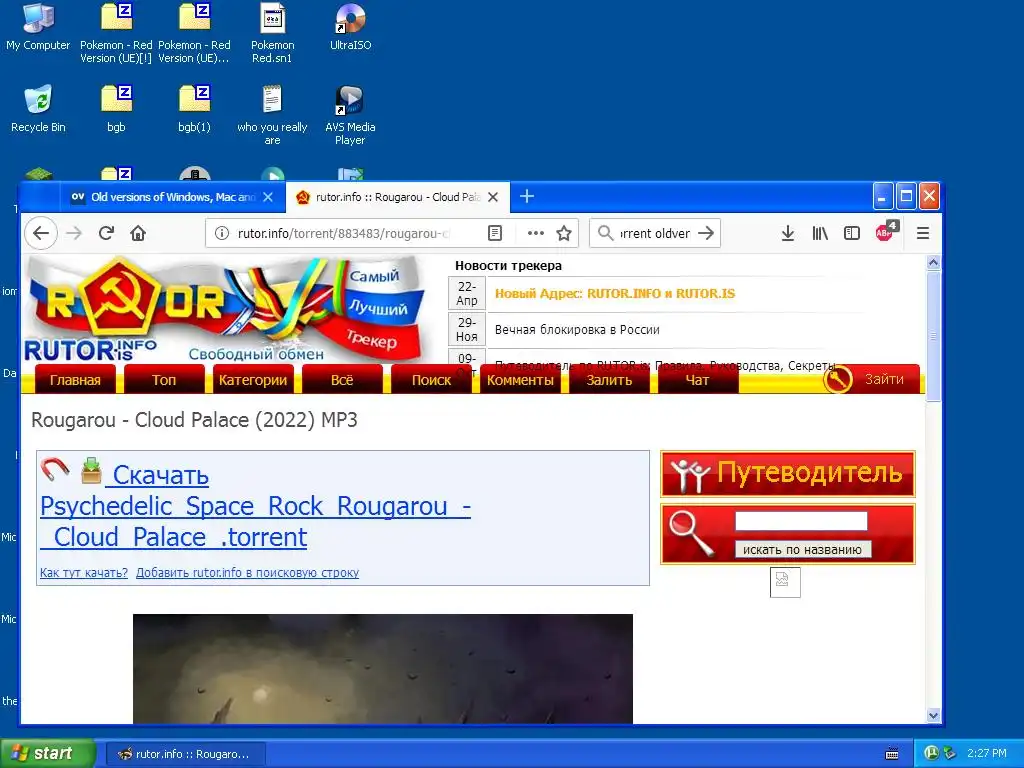Click scrollbar up arrow in browser

[933, 263]
